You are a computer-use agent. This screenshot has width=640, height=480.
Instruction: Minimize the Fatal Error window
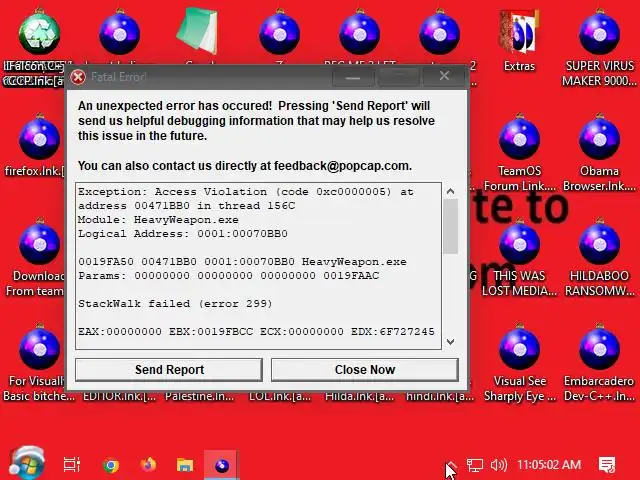point(353,77)
